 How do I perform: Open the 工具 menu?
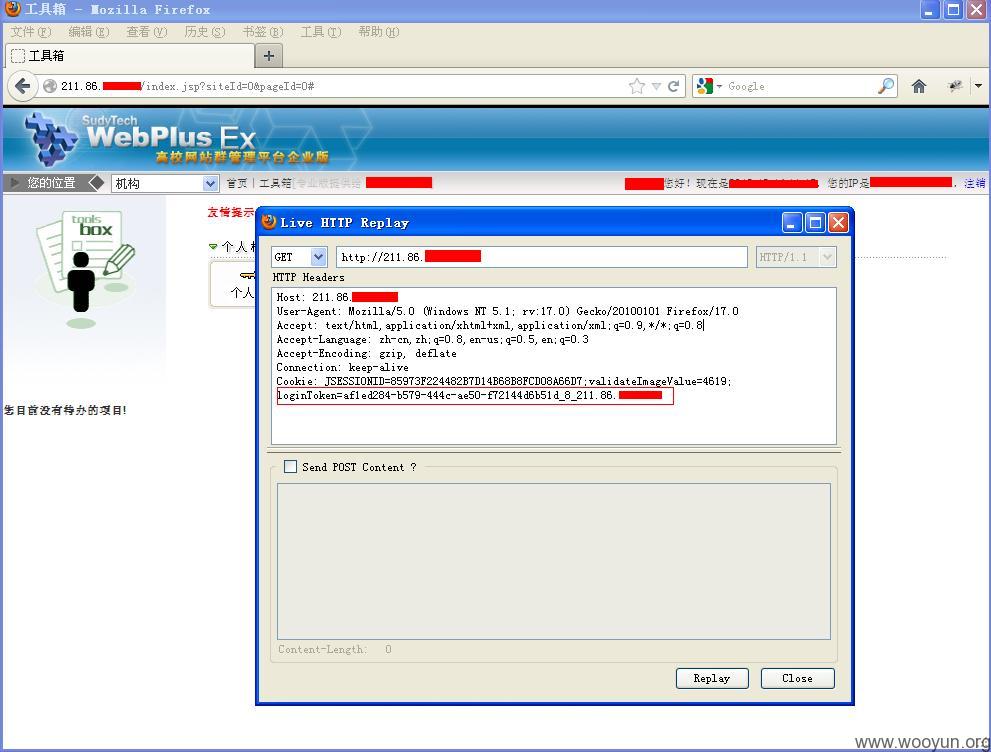[321, 32]
